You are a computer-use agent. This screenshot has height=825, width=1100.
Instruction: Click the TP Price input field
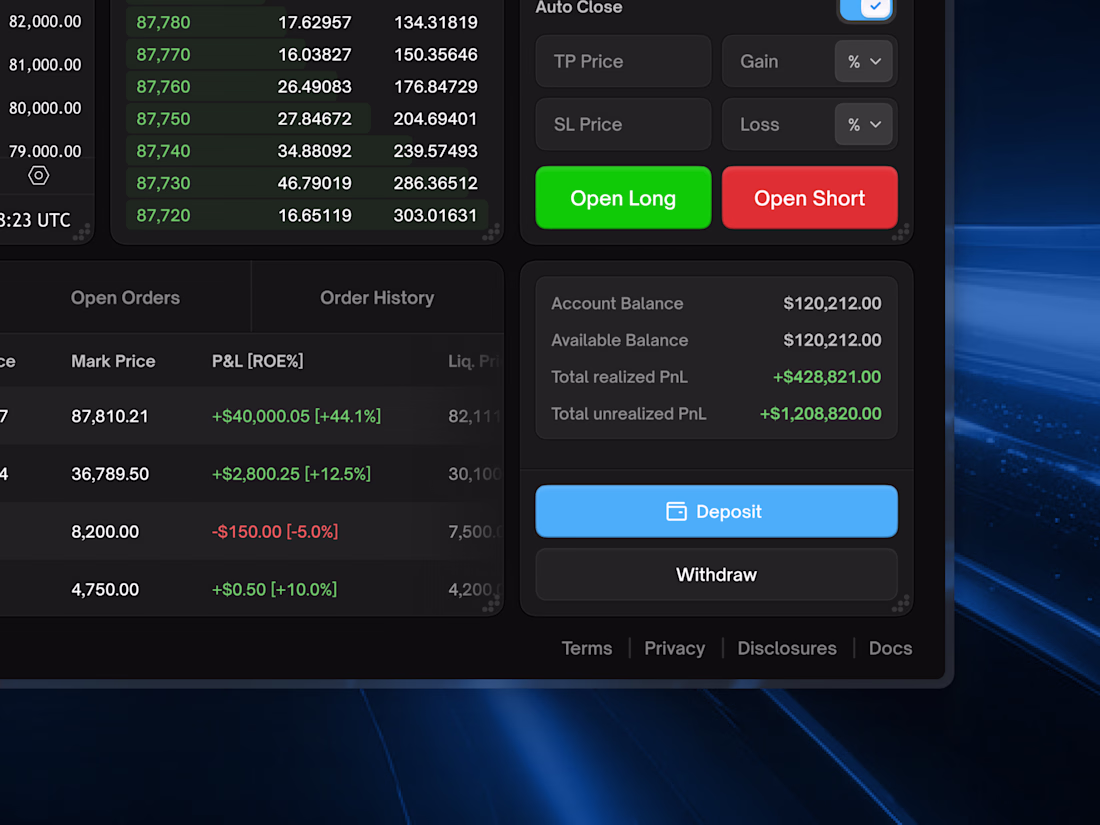pos(623,62)
